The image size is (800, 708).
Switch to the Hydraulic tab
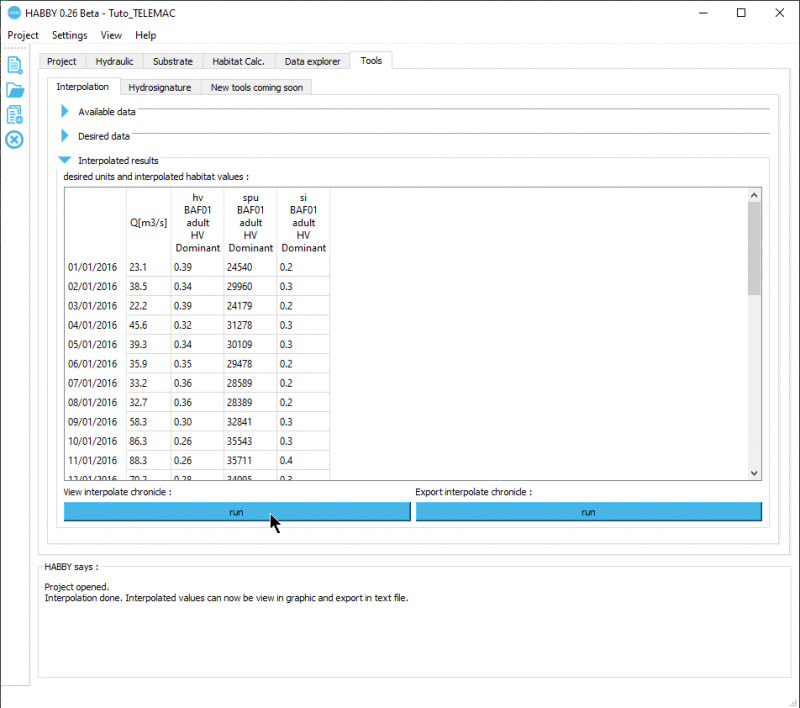tap(114, 61)
